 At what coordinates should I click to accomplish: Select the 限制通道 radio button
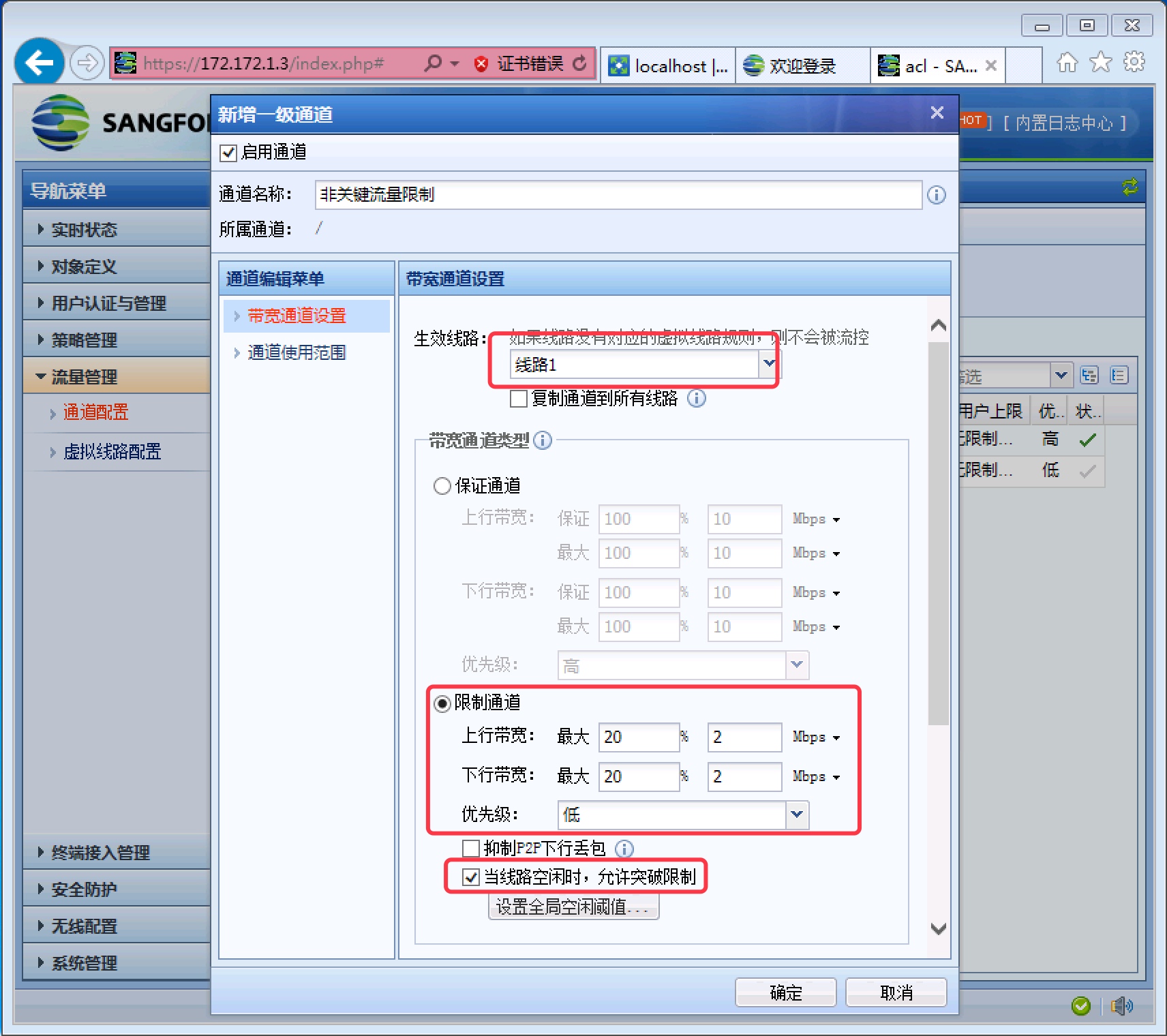[442, 703]
